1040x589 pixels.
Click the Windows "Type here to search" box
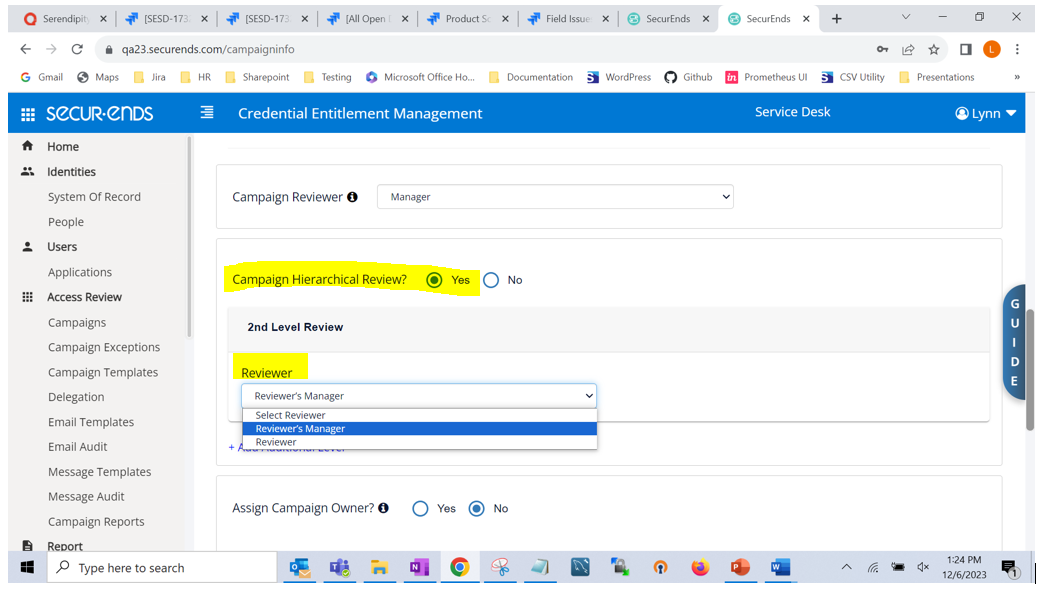(x=160, y=567)
